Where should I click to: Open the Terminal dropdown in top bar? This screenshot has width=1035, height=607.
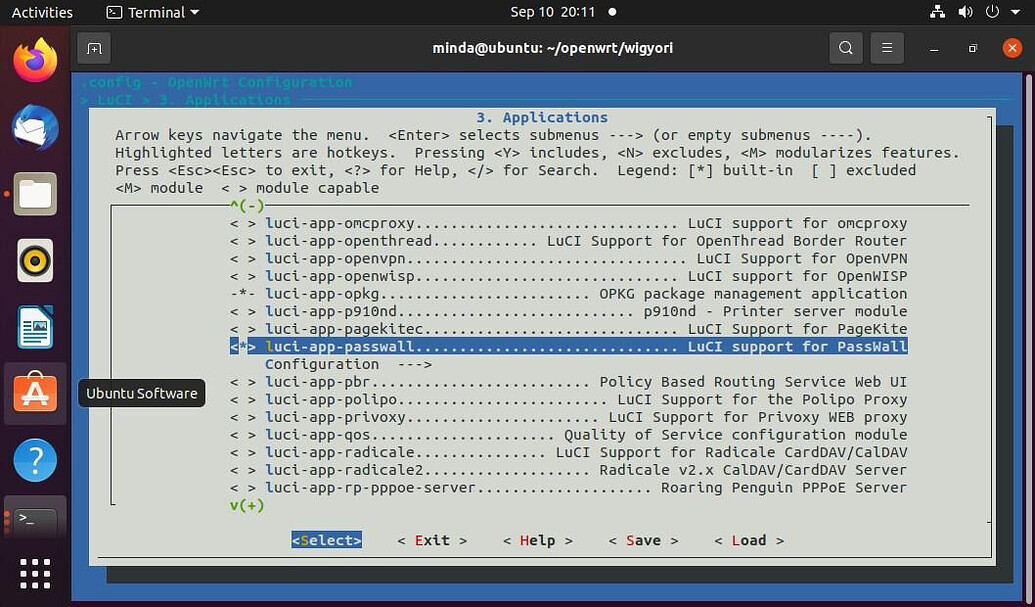click(x=152, y=12)
